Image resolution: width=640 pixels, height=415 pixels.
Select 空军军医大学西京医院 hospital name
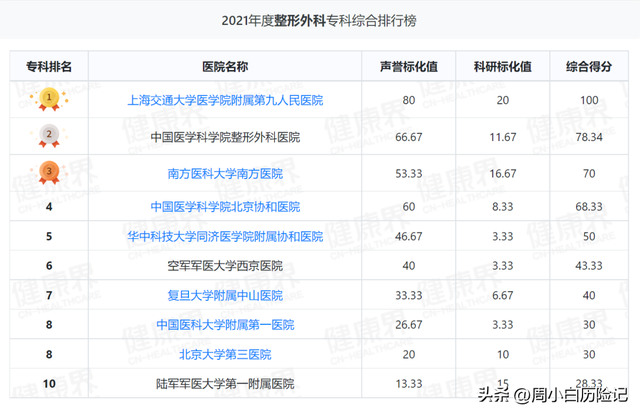click(x=225, y=266)
